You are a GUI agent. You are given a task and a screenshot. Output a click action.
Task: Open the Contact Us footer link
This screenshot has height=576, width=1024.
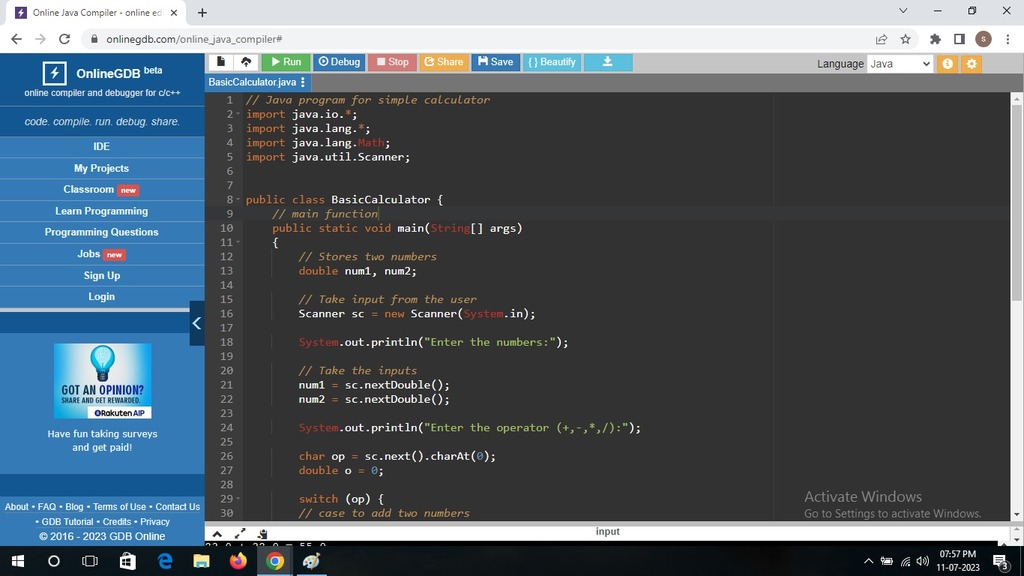coord(178,507)
